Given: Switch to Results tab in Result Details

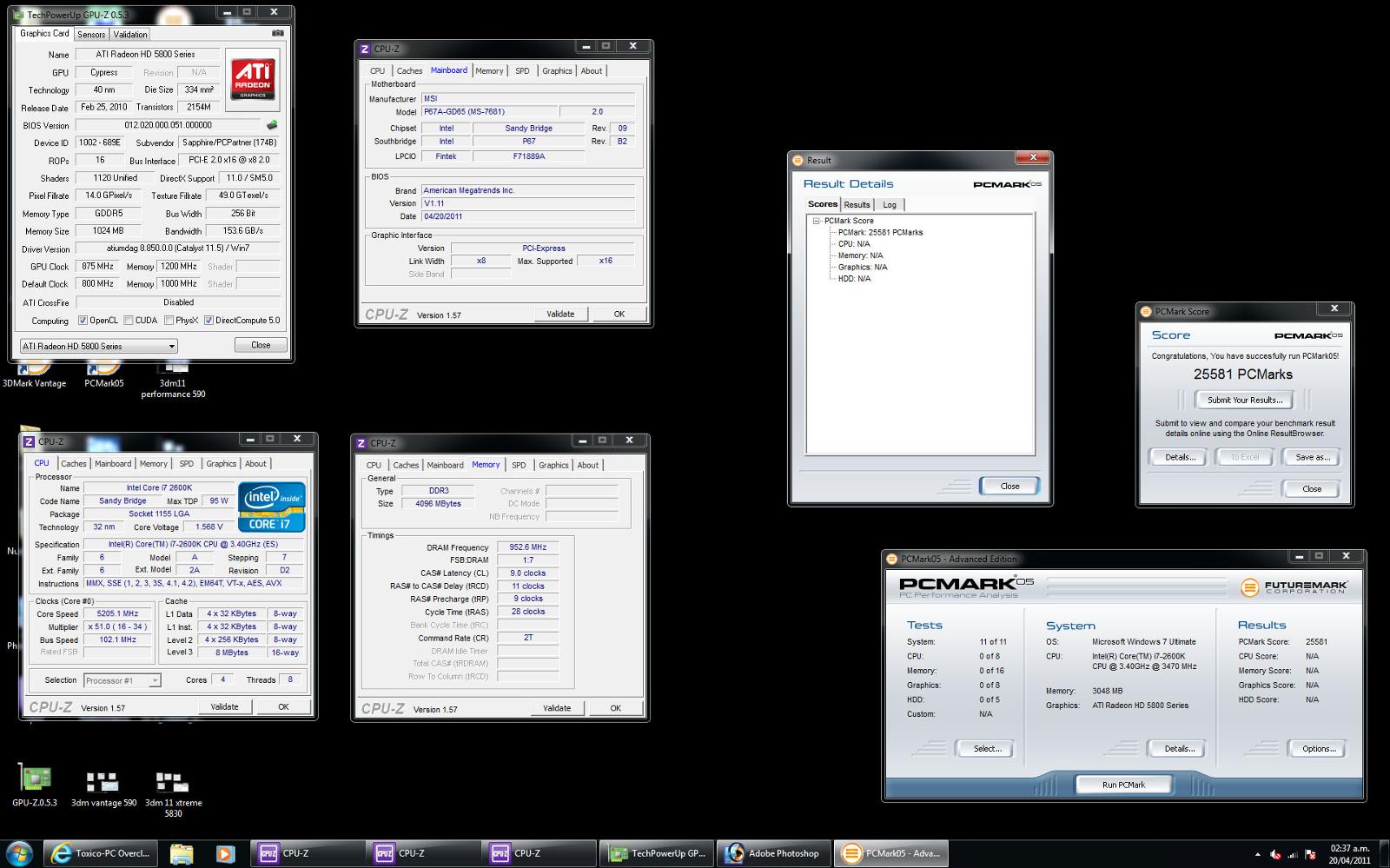Looking at the screenshot, I should coord(857,205).
